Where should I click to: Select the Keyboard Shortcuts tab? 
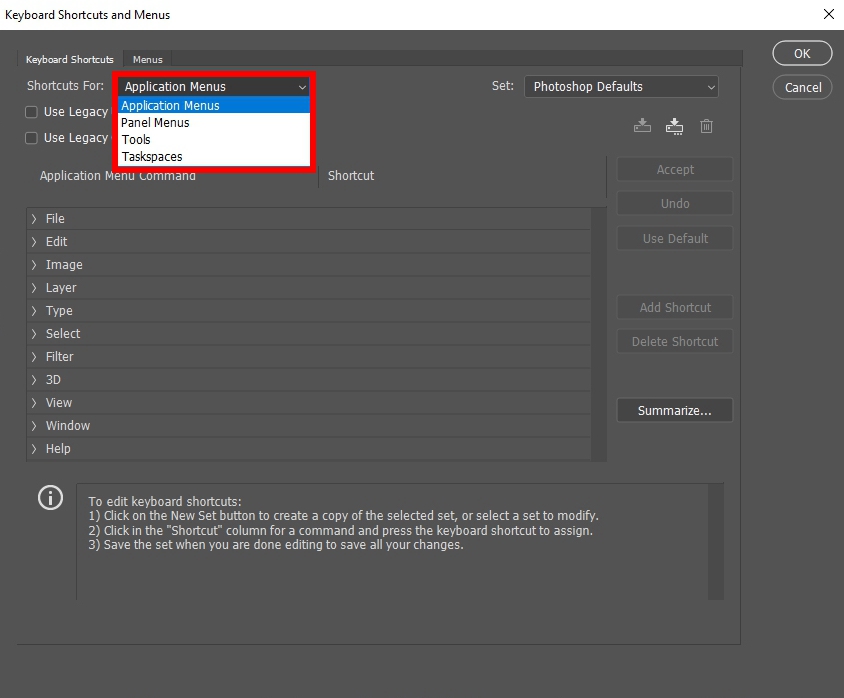[69, 59]
